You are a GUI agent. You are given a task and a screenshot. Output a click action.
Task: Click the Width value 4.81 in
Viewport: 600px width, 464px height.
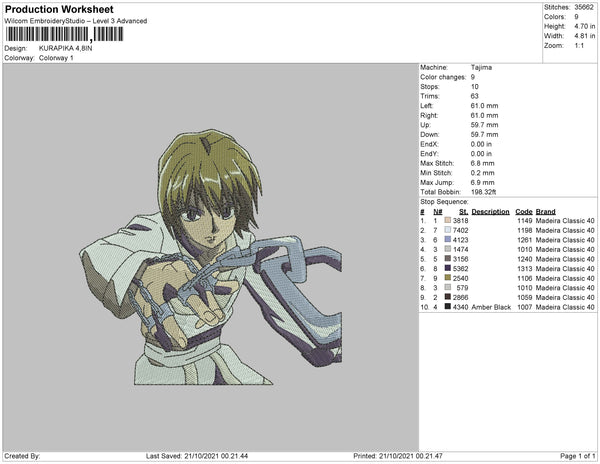pyautogui.click(x=585, y=36)
